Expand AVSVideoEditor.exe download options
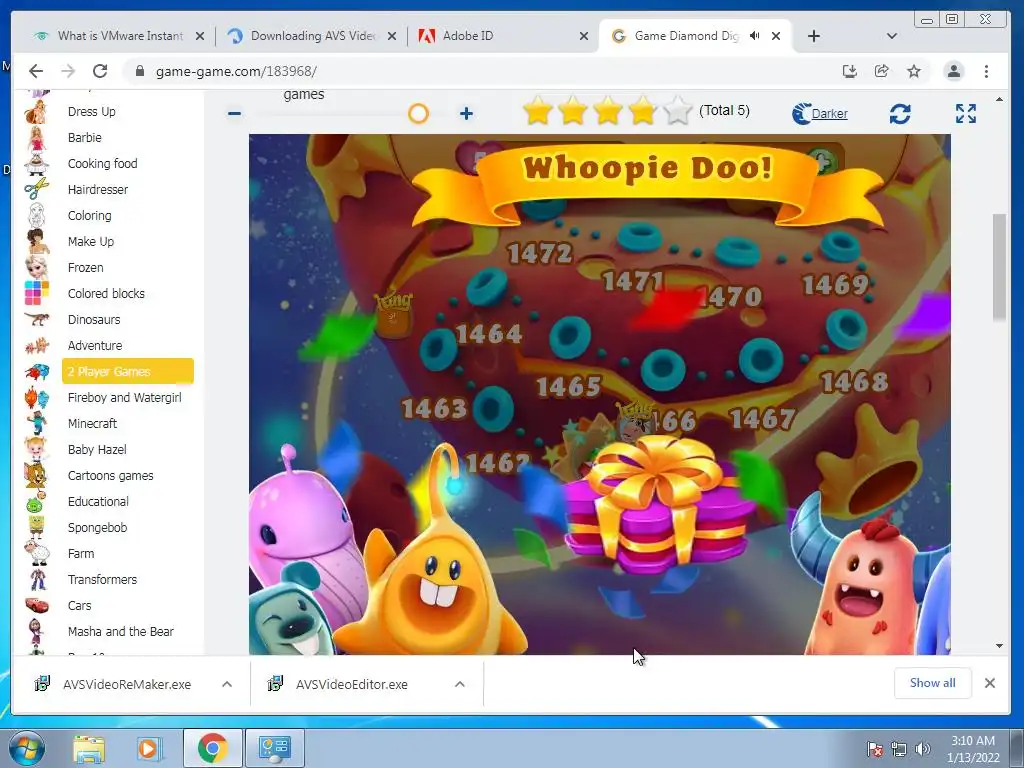1024x768 pixels. coord(460,684)
